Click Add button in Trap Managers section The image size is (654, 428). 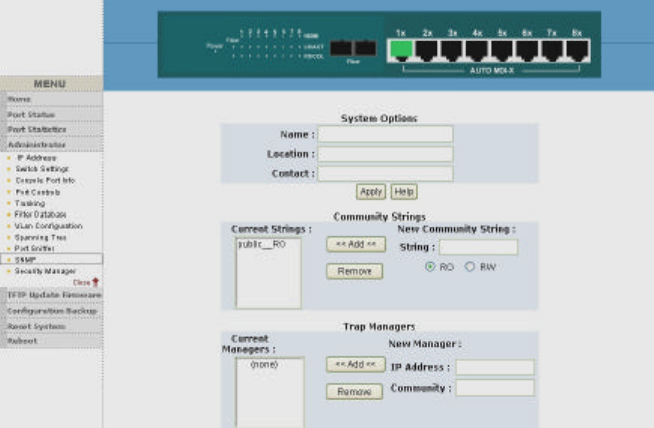(x=355, y=365)
